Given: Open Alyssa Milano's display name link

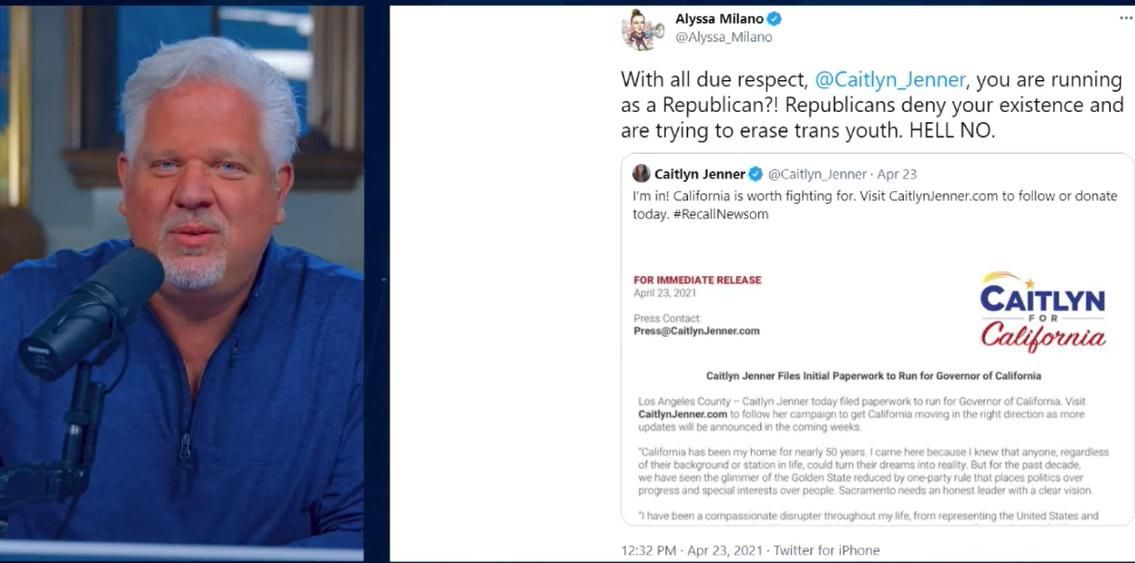Looking at the screenshot, I should [x=718, y=19].
